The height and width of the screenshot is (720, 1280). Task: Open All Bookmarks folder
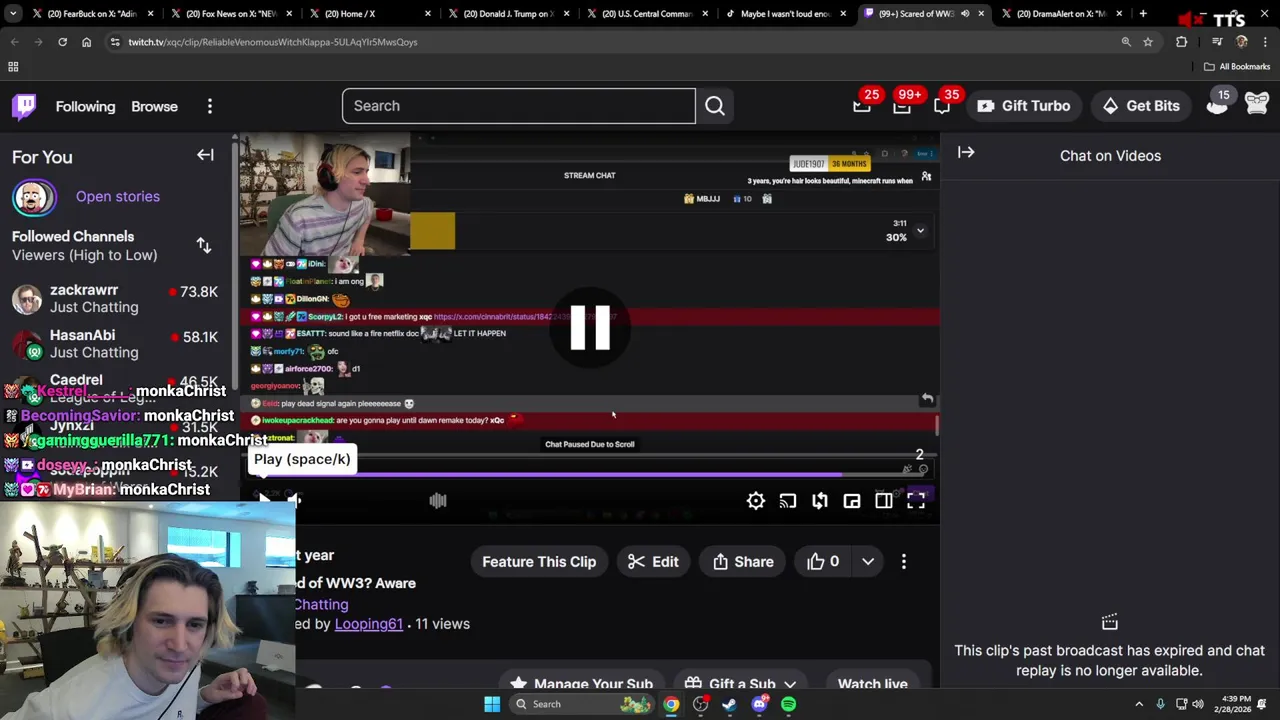pos(1237,67)
